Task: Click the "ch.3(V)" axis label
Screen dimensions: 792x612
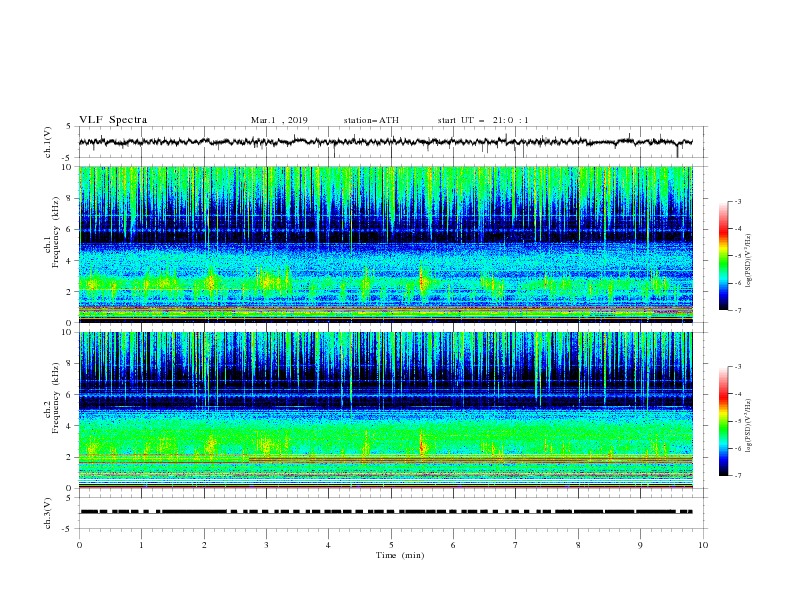Action: [48, 513]
